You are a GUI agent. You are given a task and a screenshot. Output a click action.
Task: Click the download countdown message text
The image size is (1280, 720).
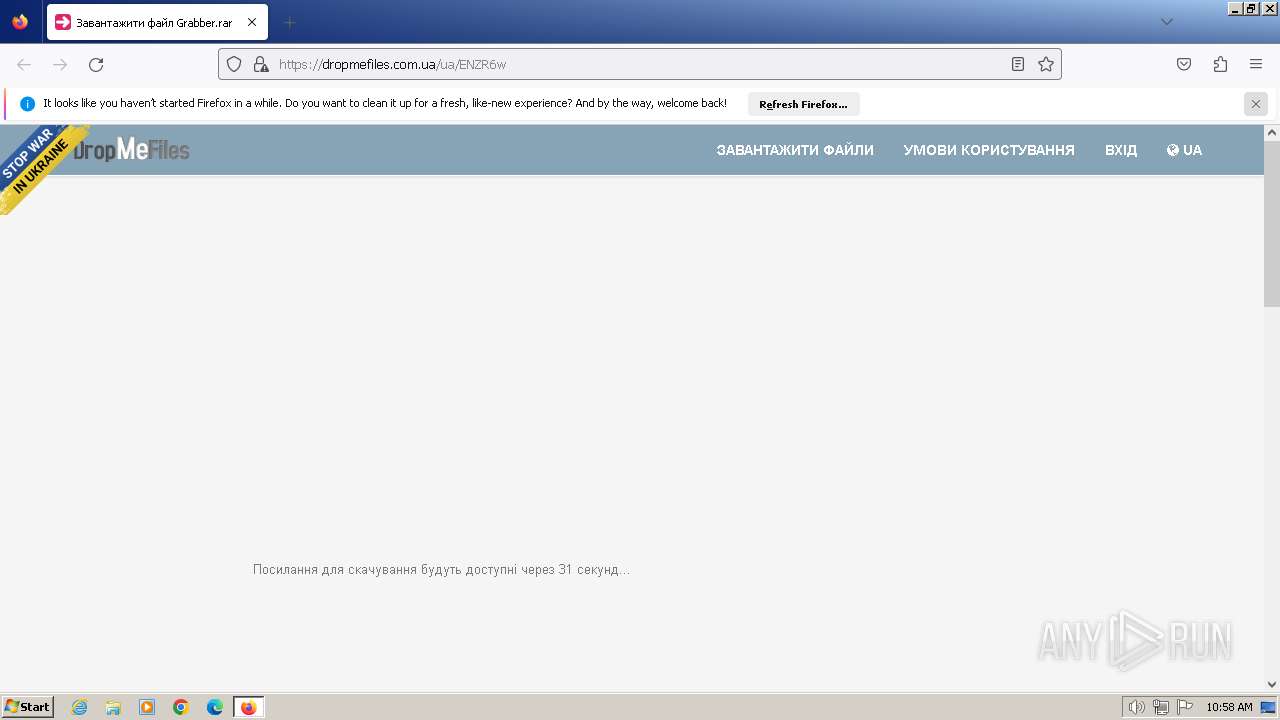tap(441, 570)
